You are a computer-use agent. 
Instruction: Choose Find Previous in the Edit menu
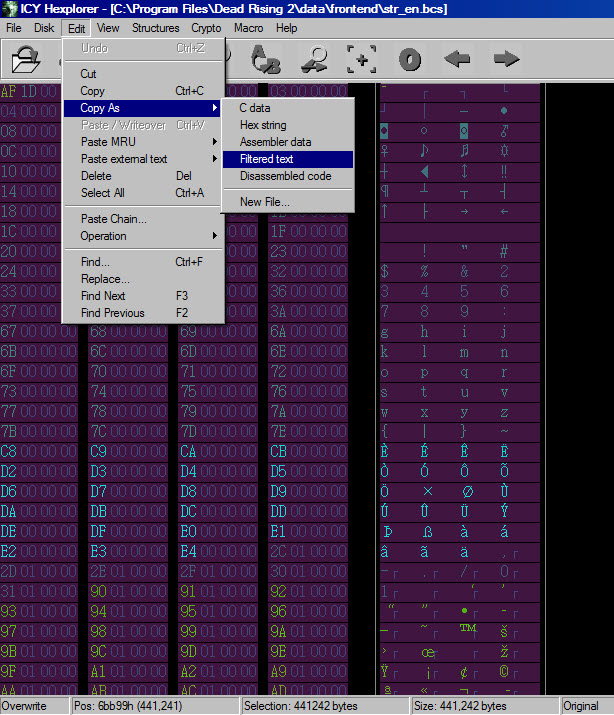point(143,313)
